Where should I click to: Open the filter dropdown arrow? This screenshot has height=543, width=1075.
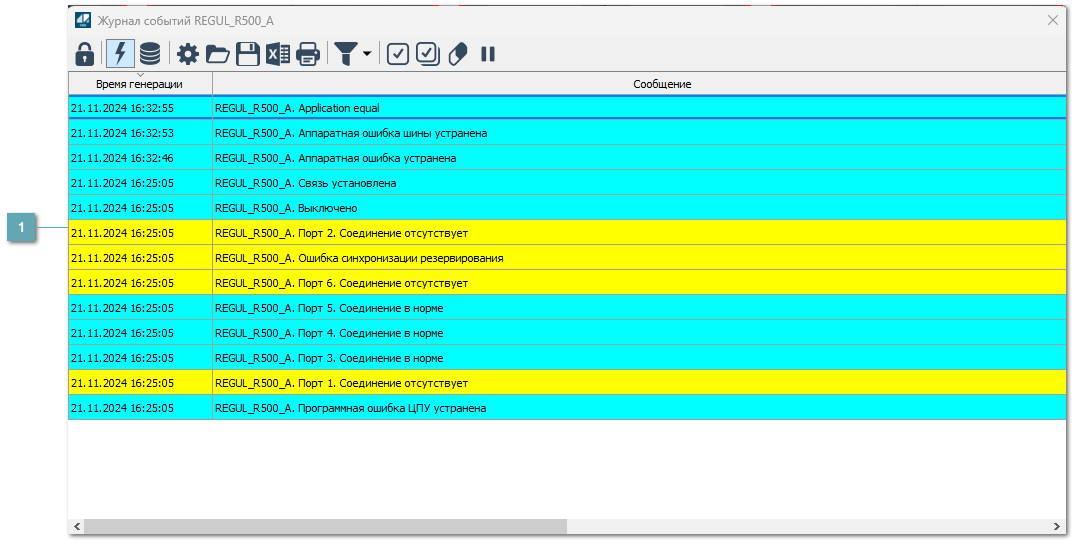tap(367, 54)
